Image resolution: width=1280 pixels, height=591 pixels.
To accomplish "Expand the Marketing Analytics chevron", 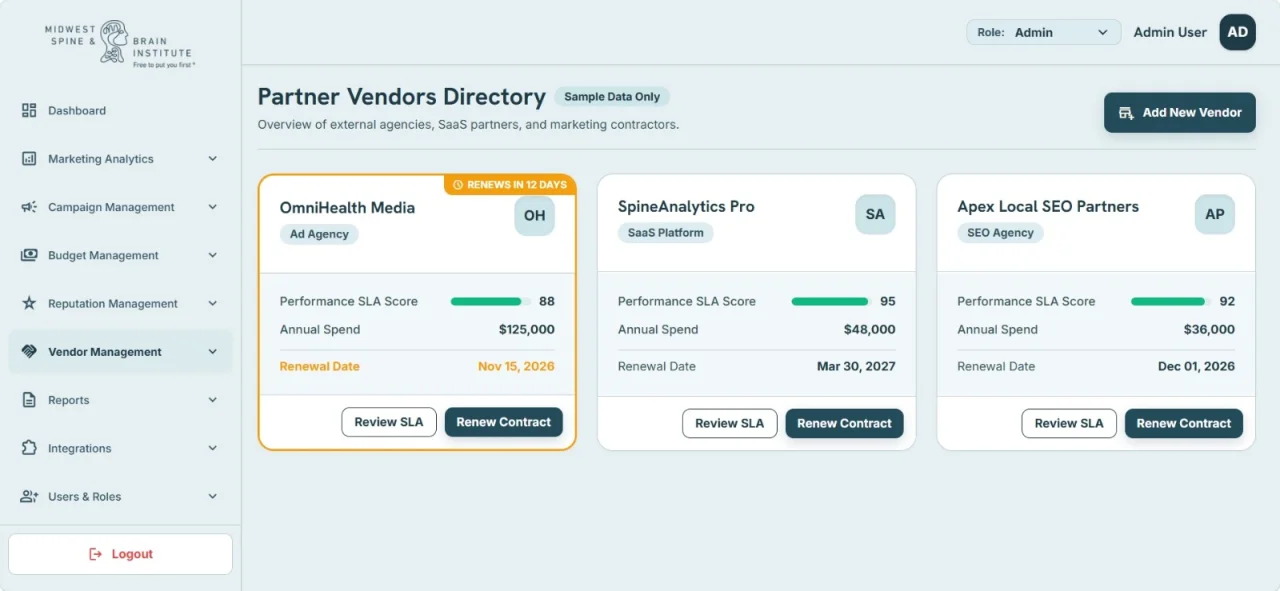I will click(212, 158).
